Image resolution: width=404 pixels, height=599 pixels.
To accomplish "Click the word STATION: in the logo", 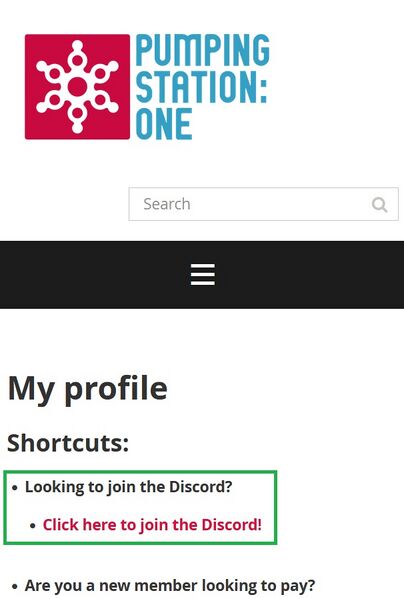I will [x=201, y=87].
